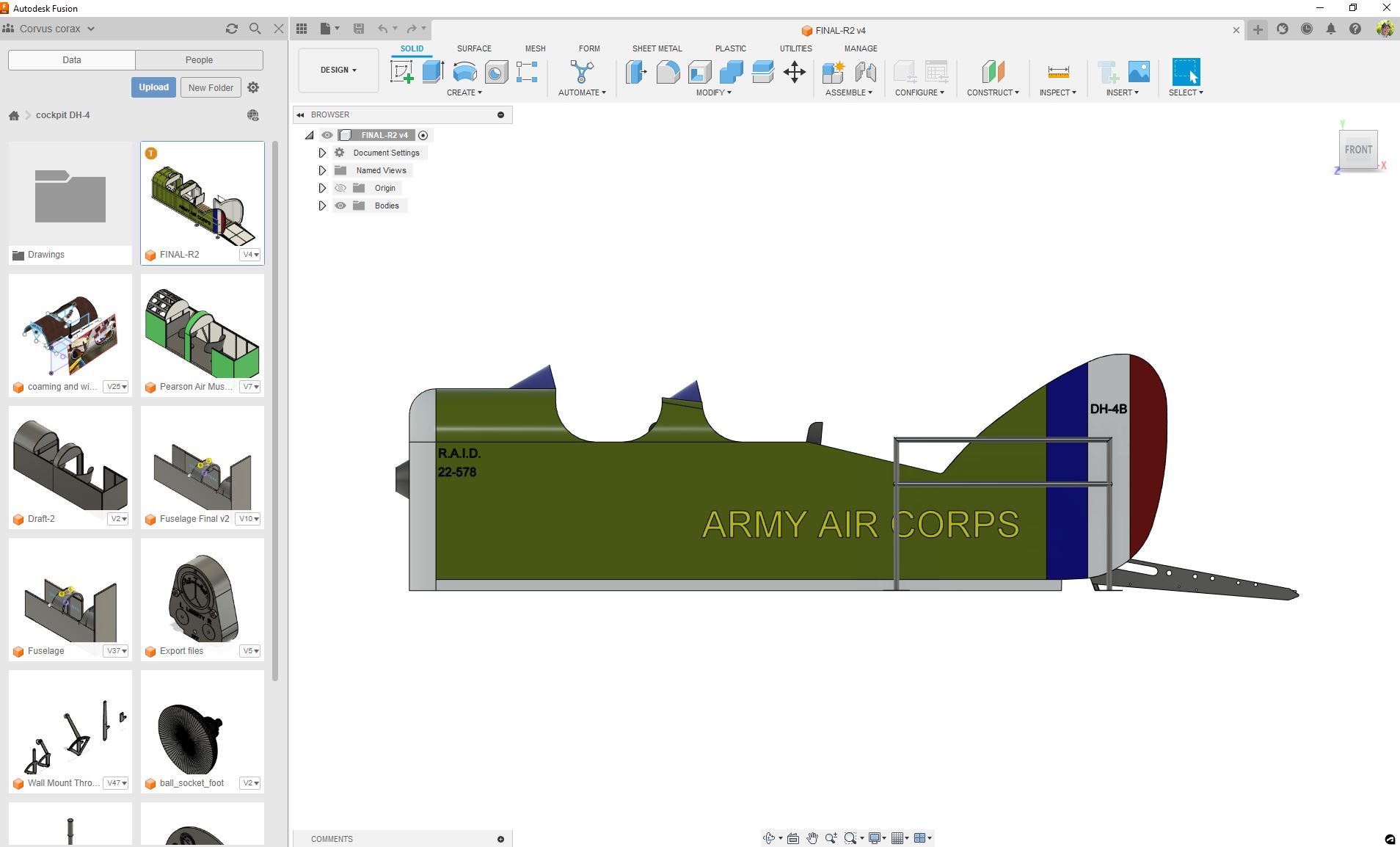This screenshot has height=847, width=1400.
Task: Activate the Measure tool under Inspect
Action: (x=1057, y=73)
